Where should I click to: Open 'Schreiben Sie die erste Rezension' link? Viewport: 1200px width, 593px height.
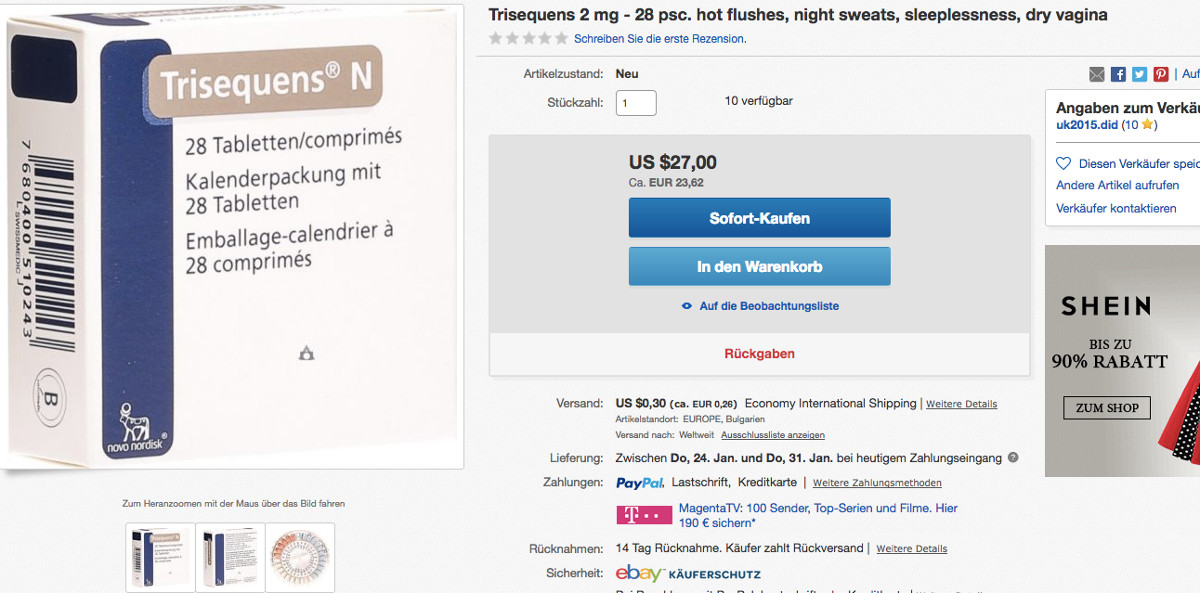click(660, 39)
